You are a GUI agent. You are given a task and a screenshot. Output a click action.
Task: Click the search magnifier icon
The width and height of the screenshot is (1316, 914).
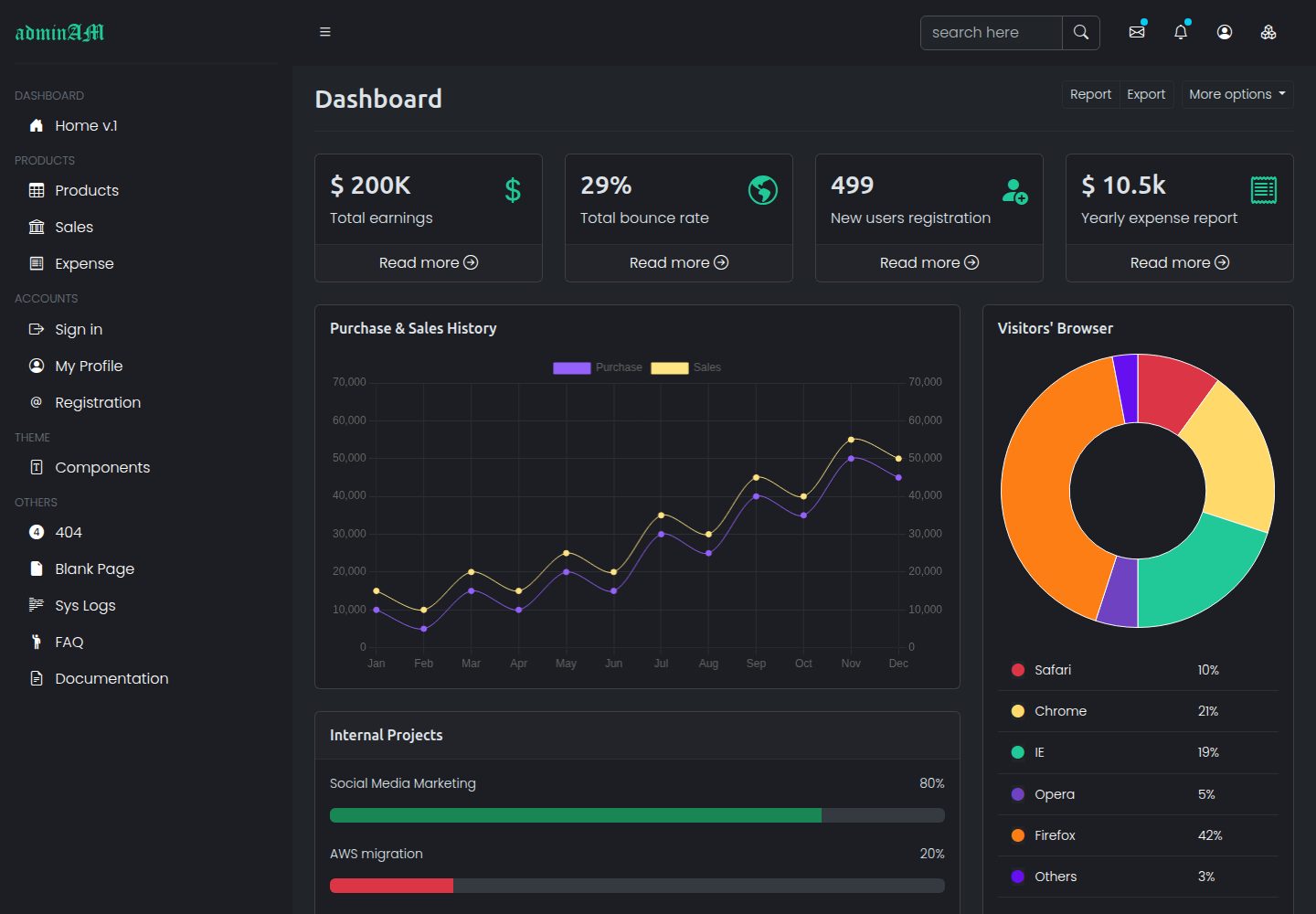1081,33
